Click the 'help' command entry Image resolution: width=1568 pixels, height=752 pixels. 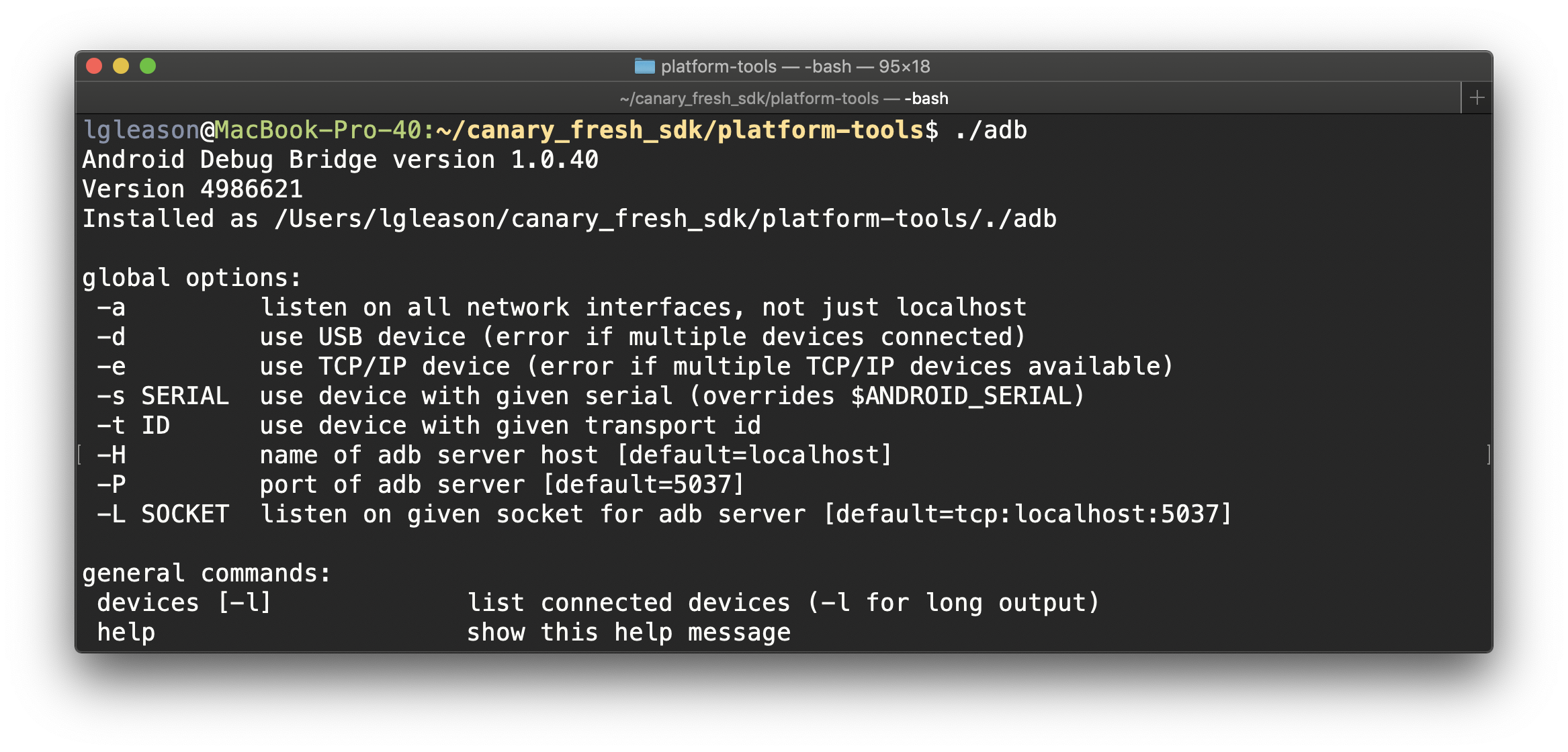click(x=126, y=631)
